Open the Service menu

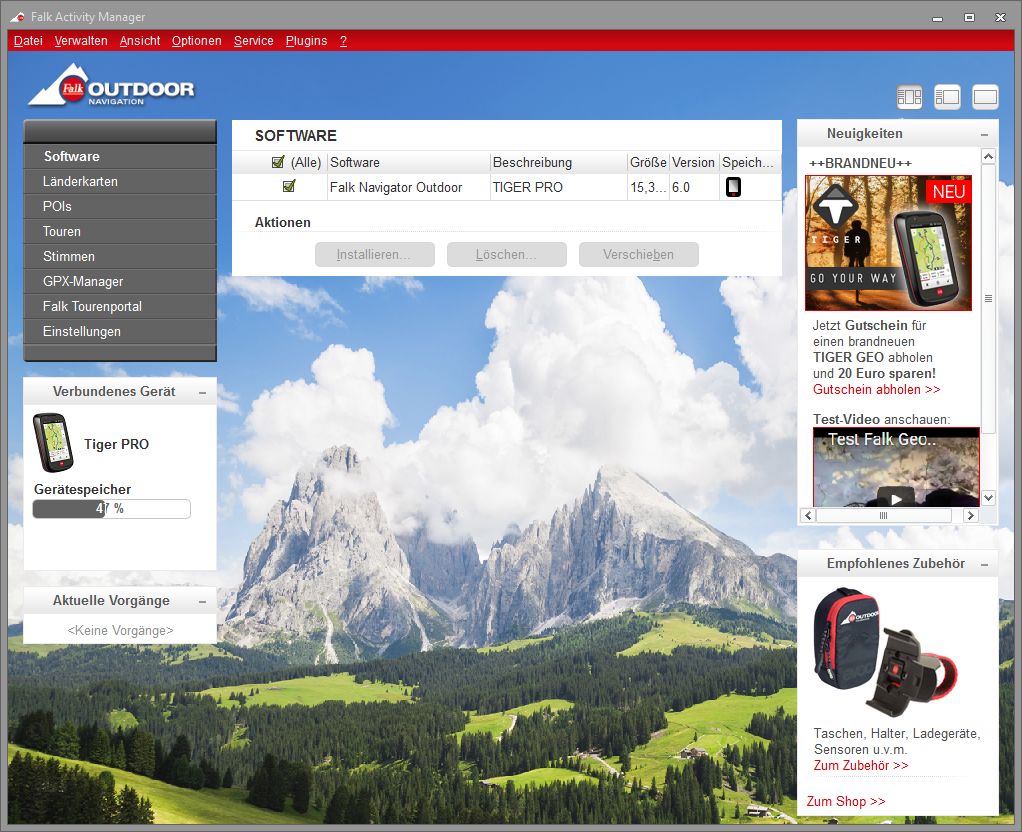click(254, 40)
